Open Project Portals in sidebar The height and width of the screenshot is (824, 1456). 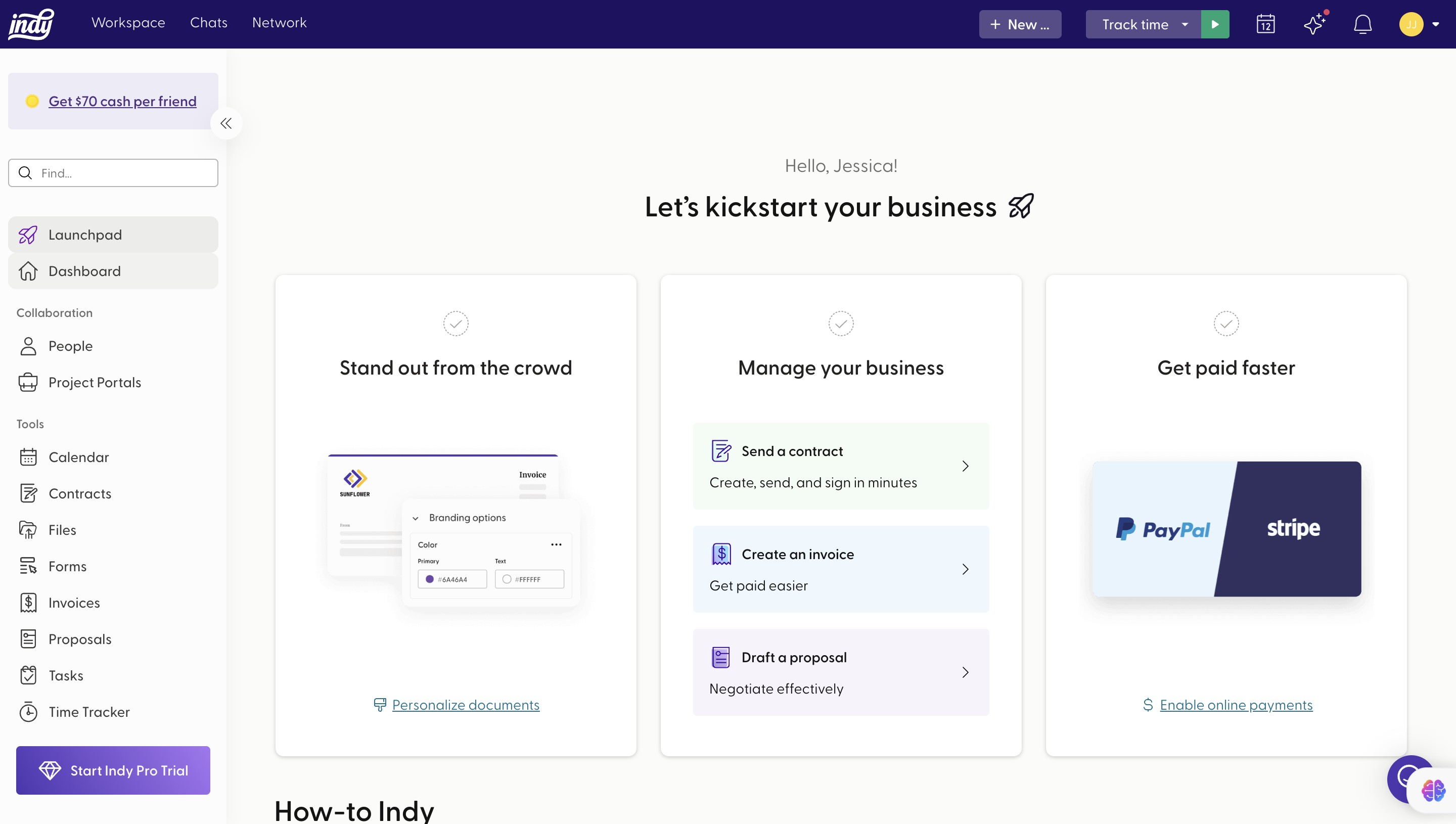coord(95,383)
